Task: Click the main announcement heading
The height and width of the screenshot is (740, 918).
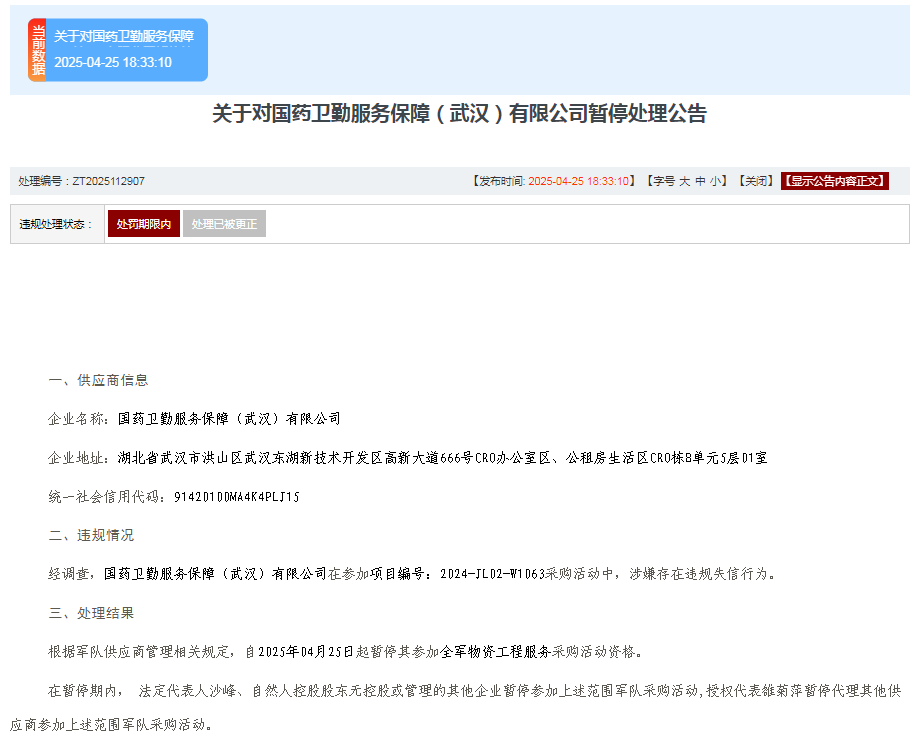Action: click(x=459, y=114)
